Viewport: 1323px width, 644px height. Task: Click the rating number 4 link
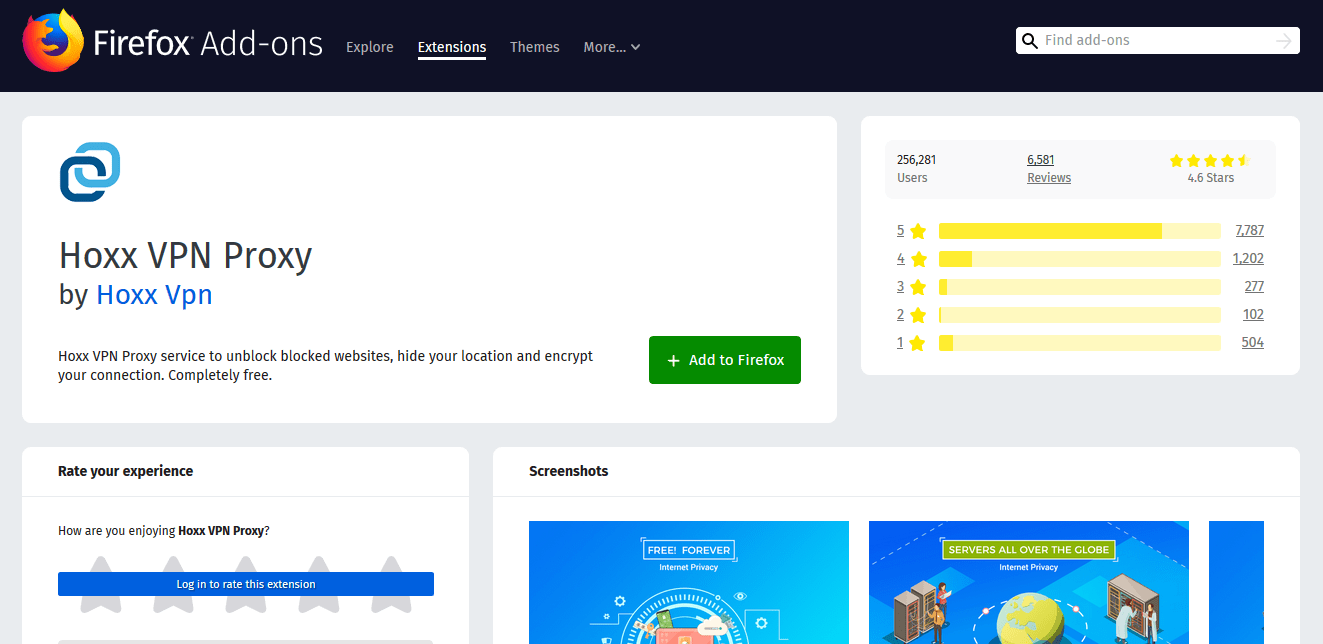pos(900,259)
